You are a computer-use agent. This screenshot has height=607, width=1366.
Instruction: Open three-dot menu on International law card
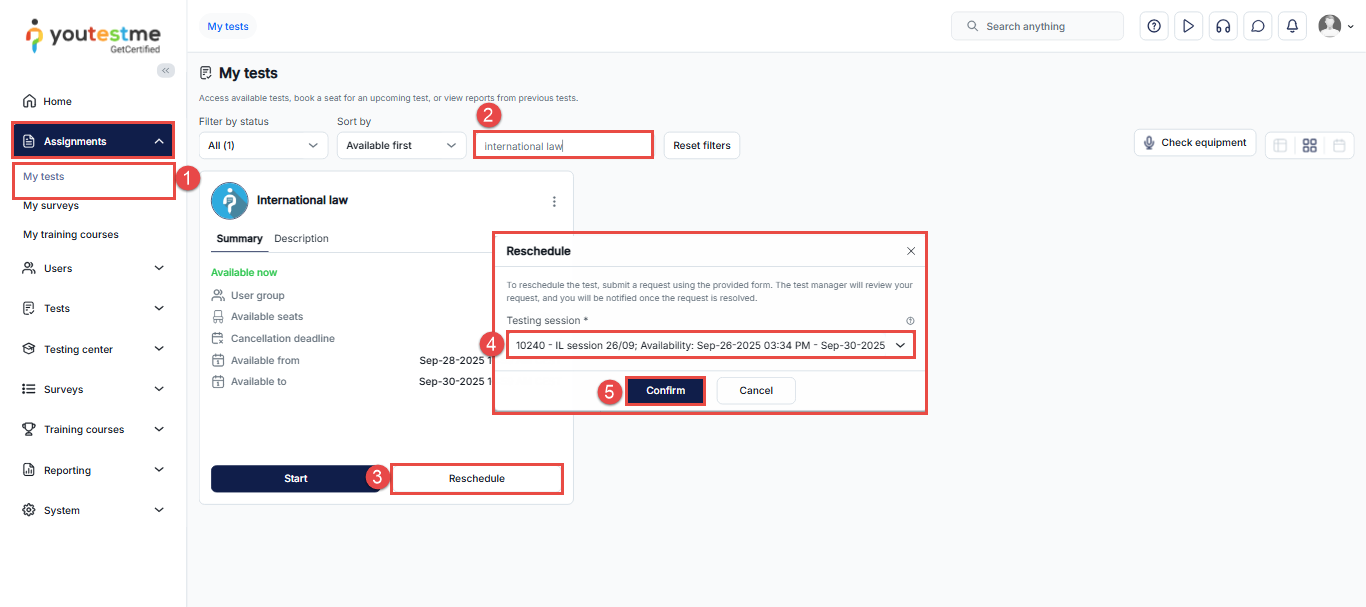pyautogui.click(x=555, y=201)
